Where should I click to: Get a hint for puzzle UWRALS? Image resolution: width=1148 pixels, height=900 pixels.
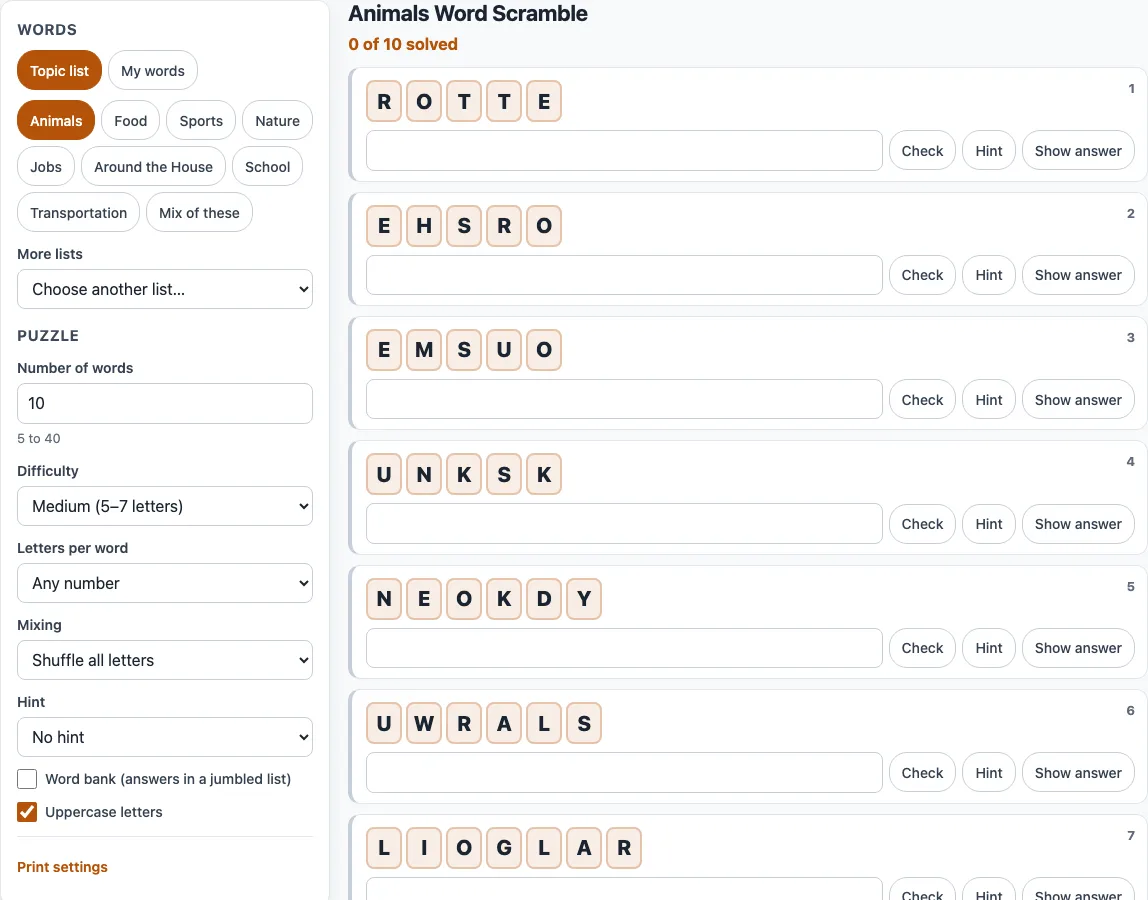[988, 773]
